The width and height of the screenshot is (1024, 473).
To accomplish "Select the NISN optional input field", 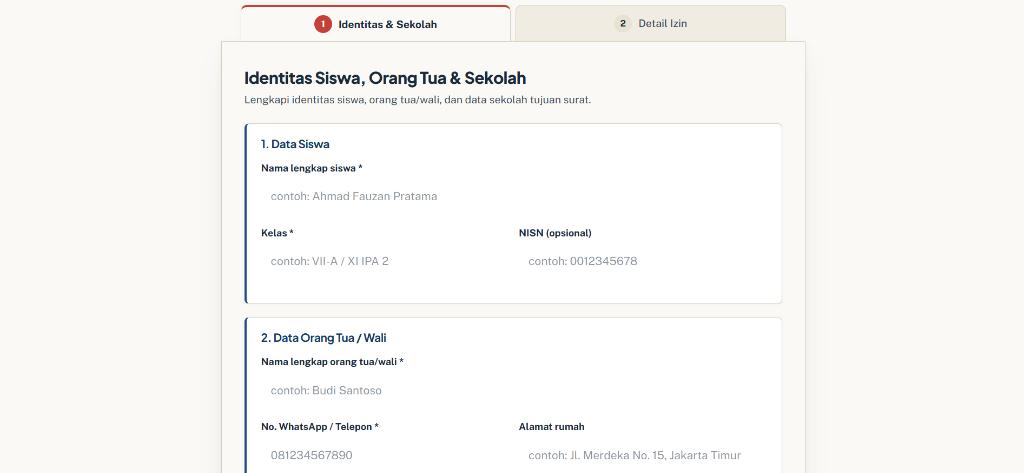I will [x=642, y=261].
